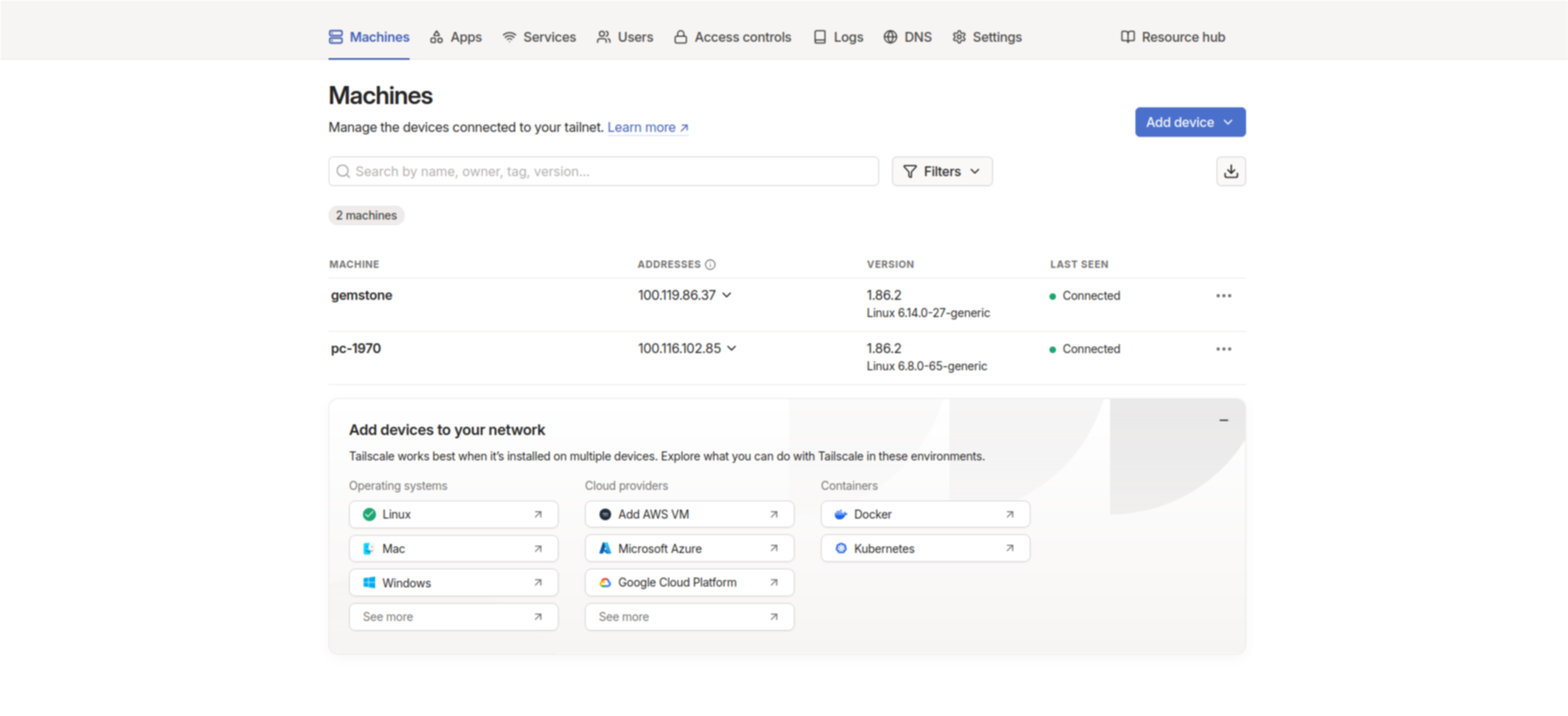This screenshot has width=1568, height=716.
Task: Open the Users tab
Action: tap(625, 37)
